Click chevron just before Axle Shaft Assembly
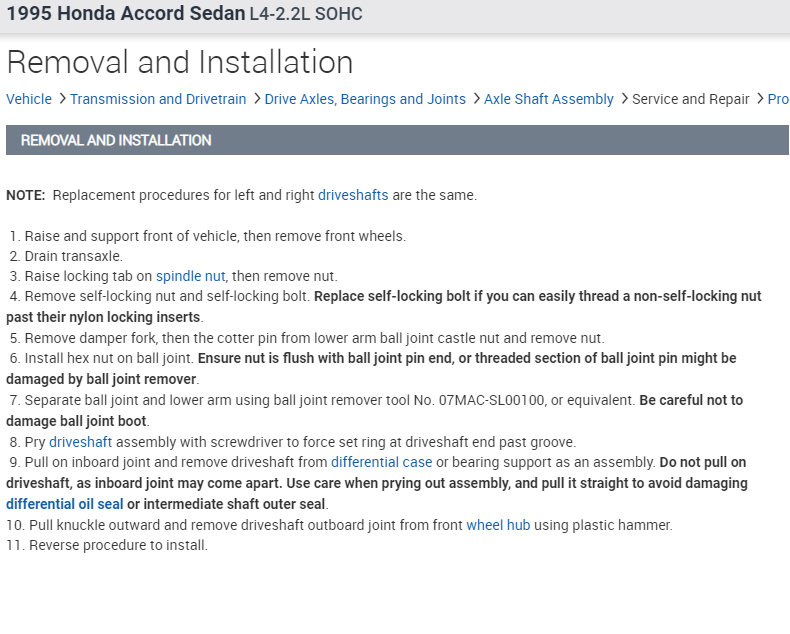This screenshot has width=790, height=634. point(475,99)
